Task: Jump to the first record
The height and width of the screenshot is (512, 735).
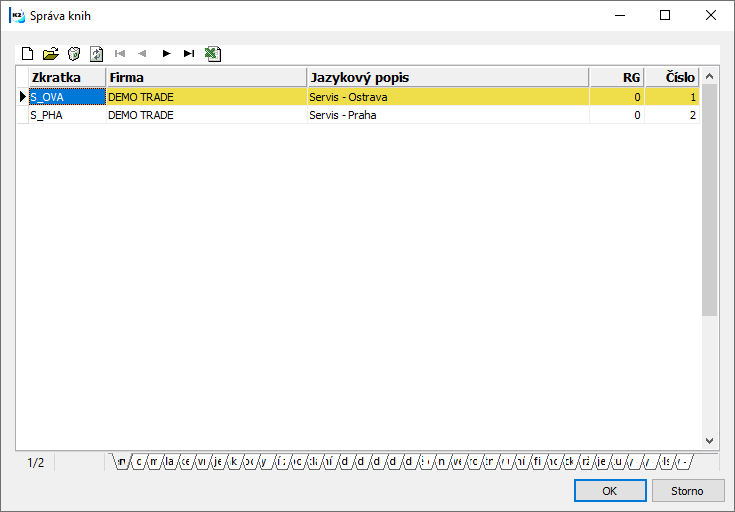Action: click(x=120, y=53)
